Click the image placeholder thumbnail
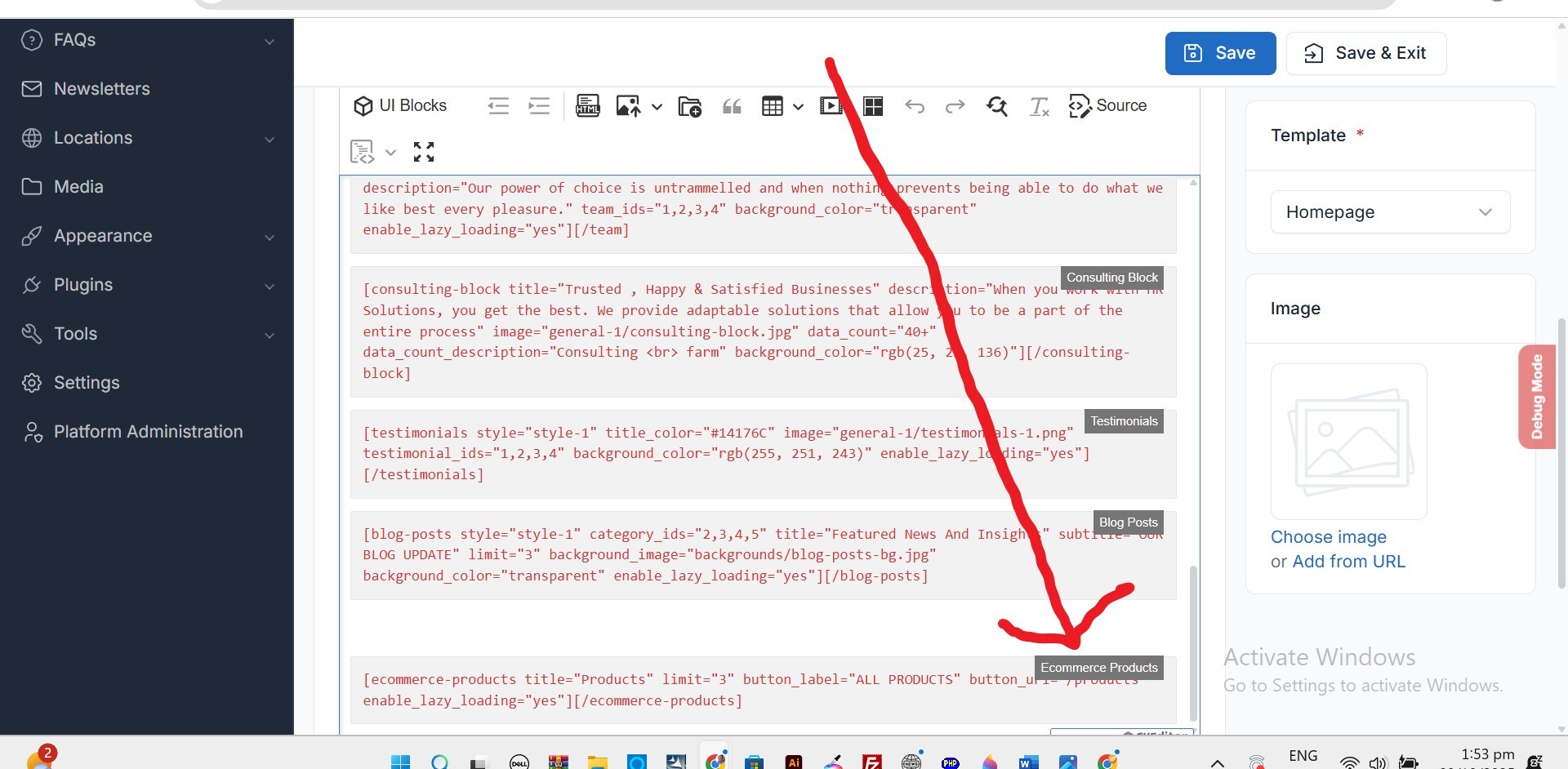Viewport: 1568px width, 769px height. pos(1349,442)
